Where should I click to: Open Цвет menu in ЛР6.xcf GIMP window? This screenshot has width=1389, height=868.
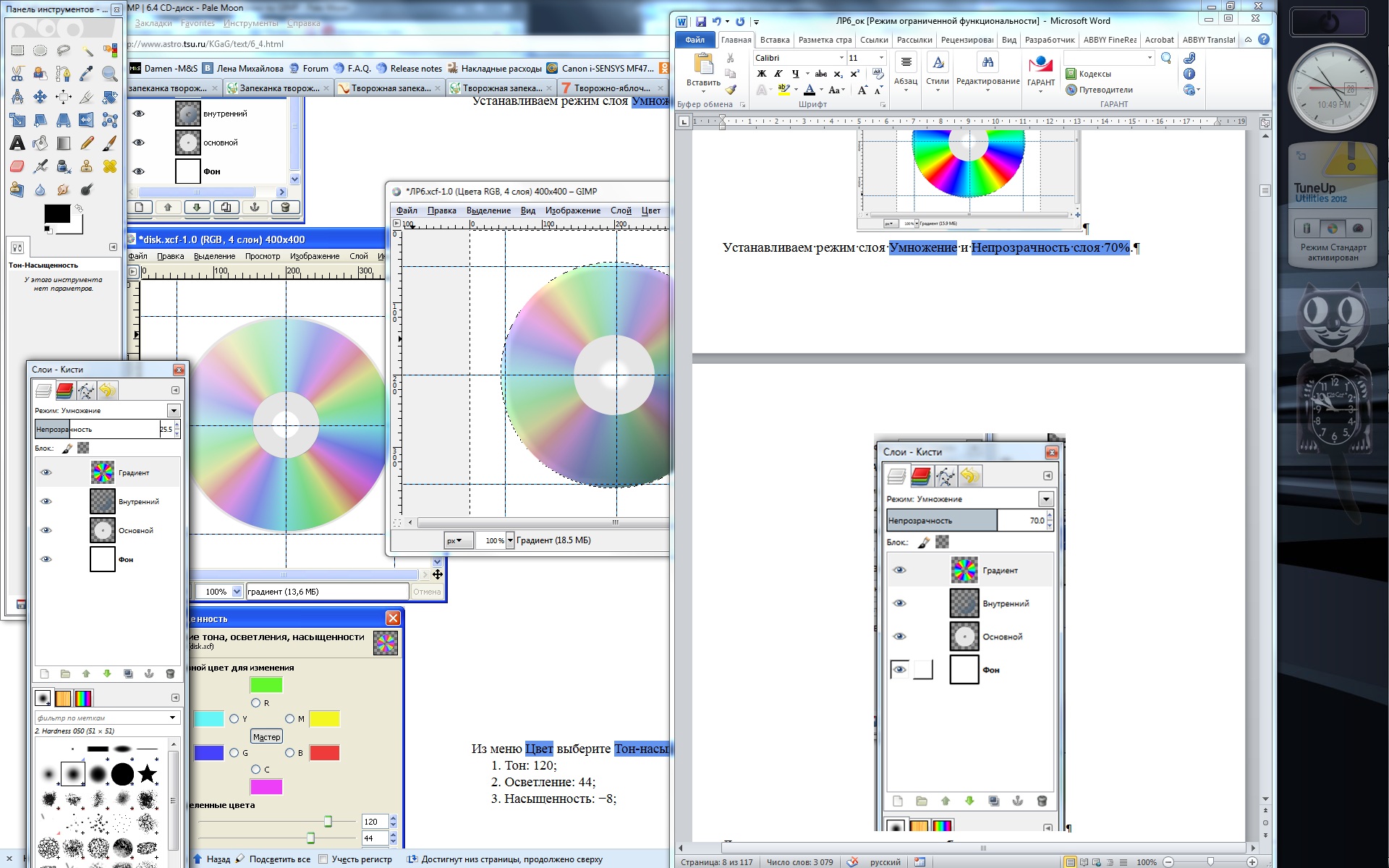650,210
